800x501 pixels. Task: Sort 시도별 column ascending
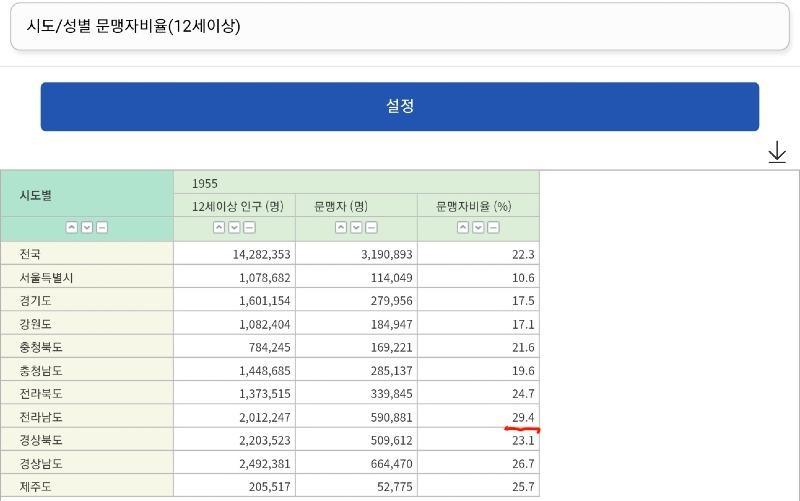[72, 228]
